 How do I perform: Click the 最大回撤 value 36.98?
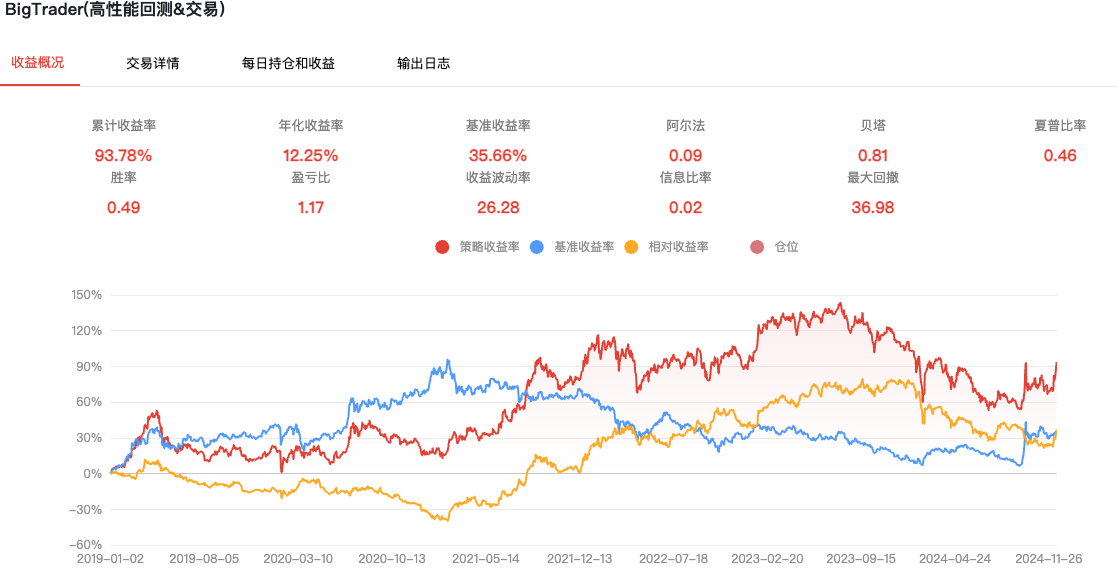(x=873, y=207)
